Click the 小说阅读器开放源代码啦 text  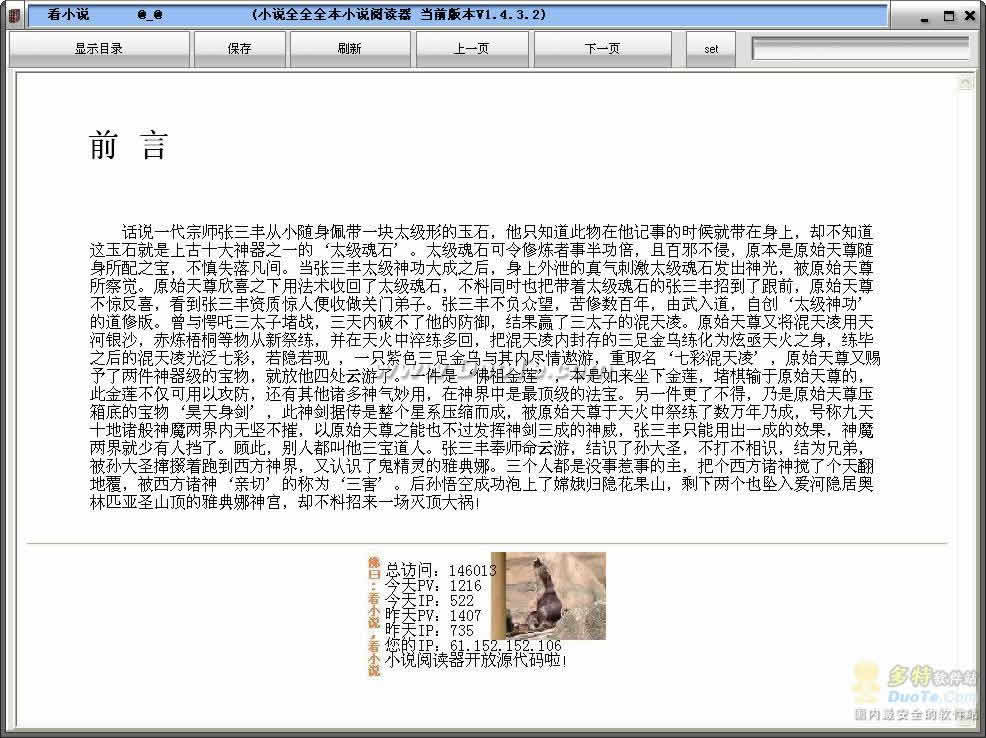coord(476,660)
